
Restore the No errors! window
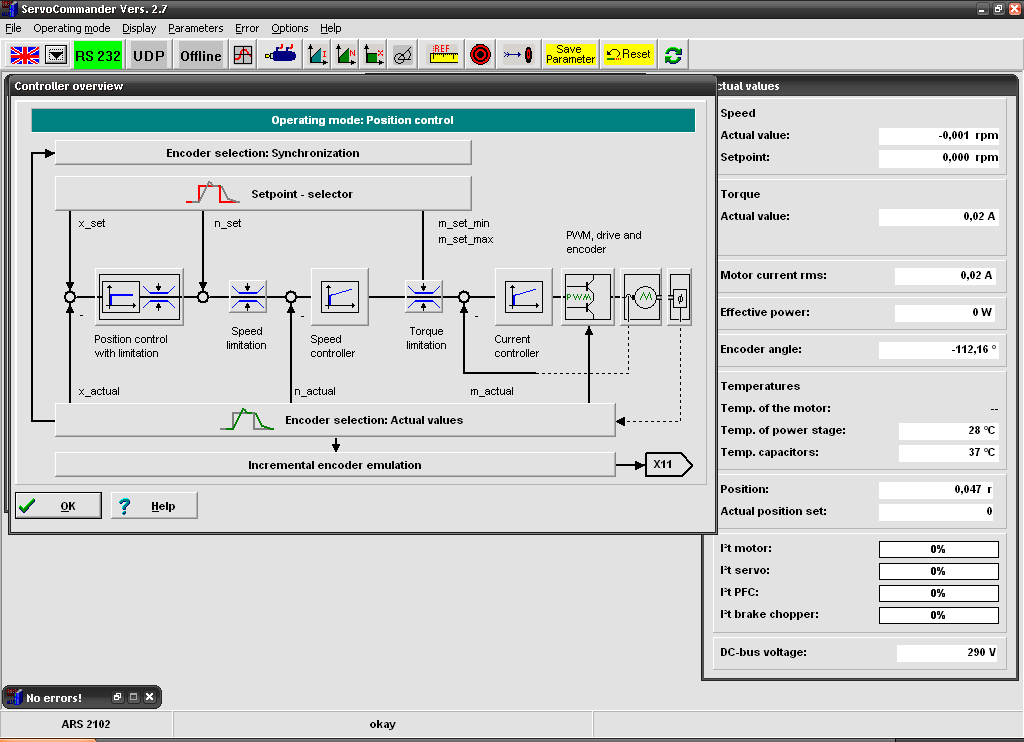click(118, 697)
